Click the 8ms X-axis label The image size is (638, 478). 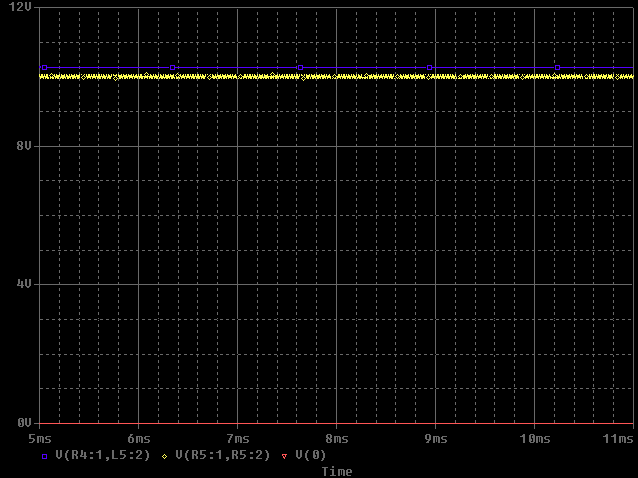point(337,439)
